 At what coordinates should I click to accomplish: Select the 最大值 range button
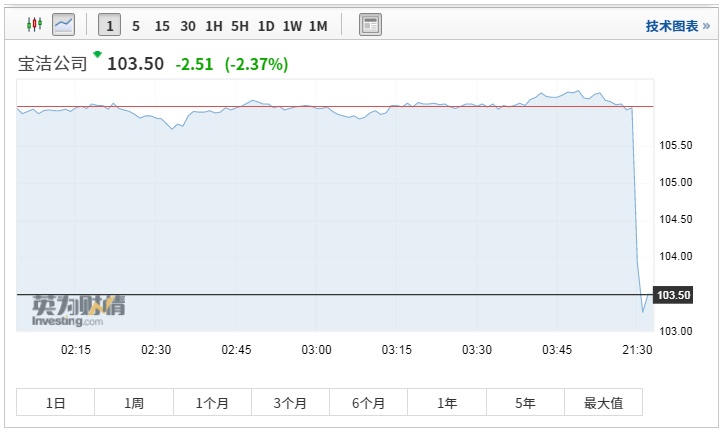(x=603, y=403)
